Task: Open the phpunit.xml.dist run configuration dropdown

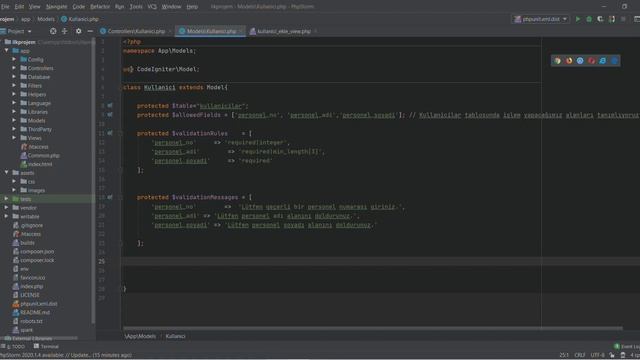Action: (540, 19)
